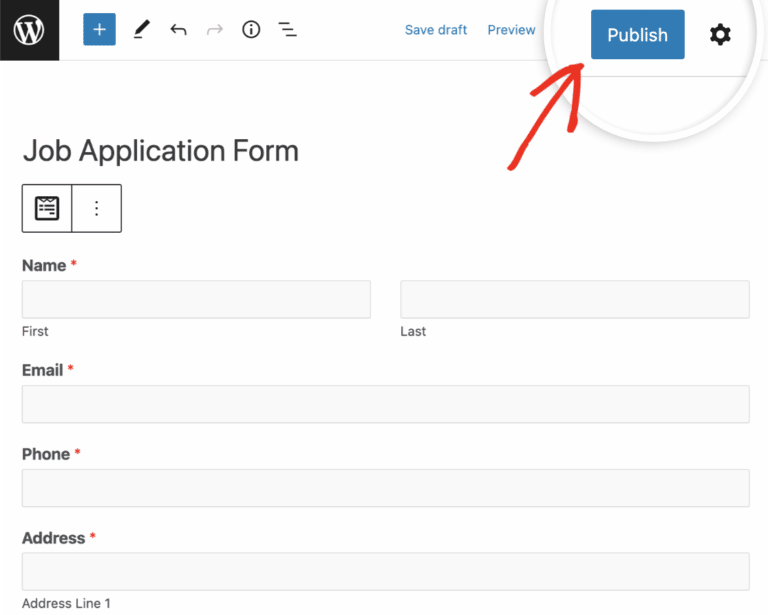
Task: Open the Preview option
Action: [511, 30]
